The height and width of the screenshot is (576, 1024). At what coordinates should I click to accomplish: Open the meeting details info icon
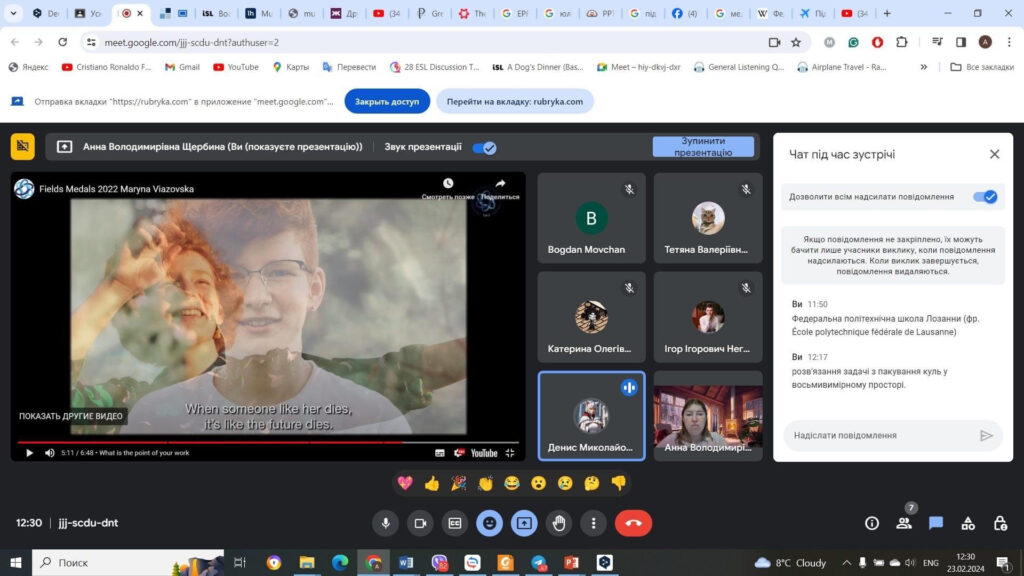click(x=872, y=523)
